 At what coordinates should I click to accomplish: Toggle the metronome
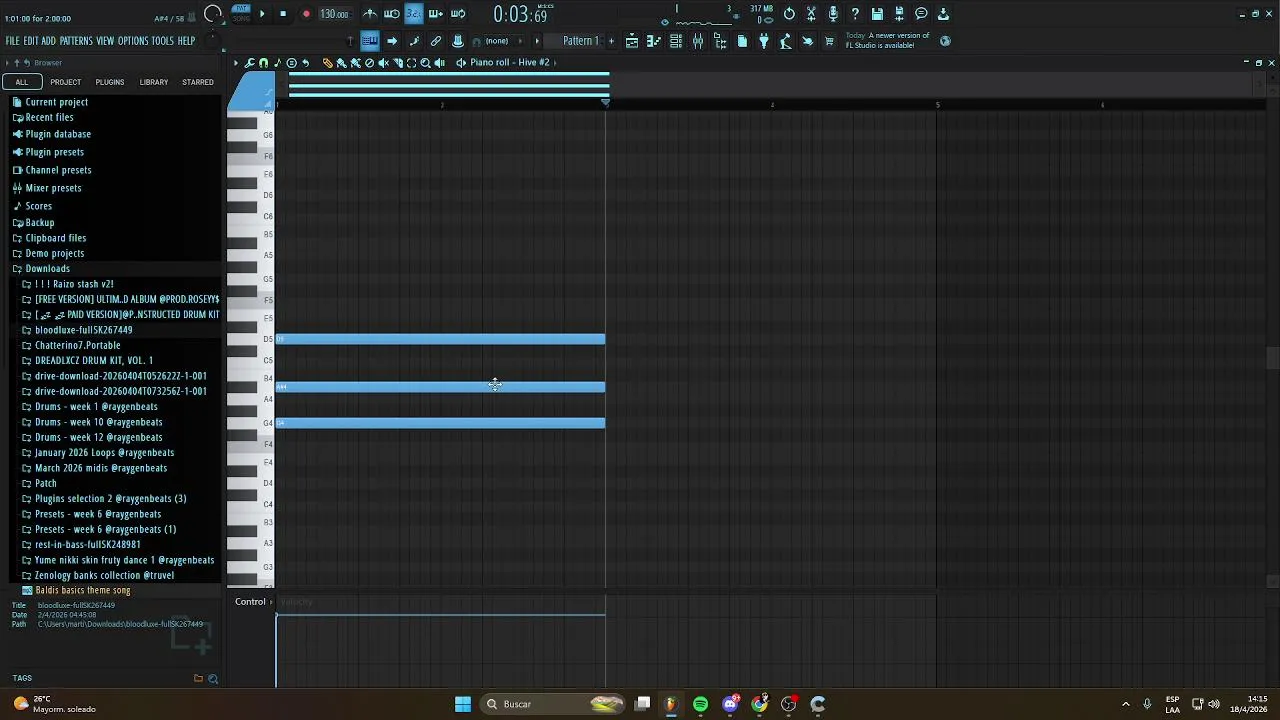tap(370, 14)
